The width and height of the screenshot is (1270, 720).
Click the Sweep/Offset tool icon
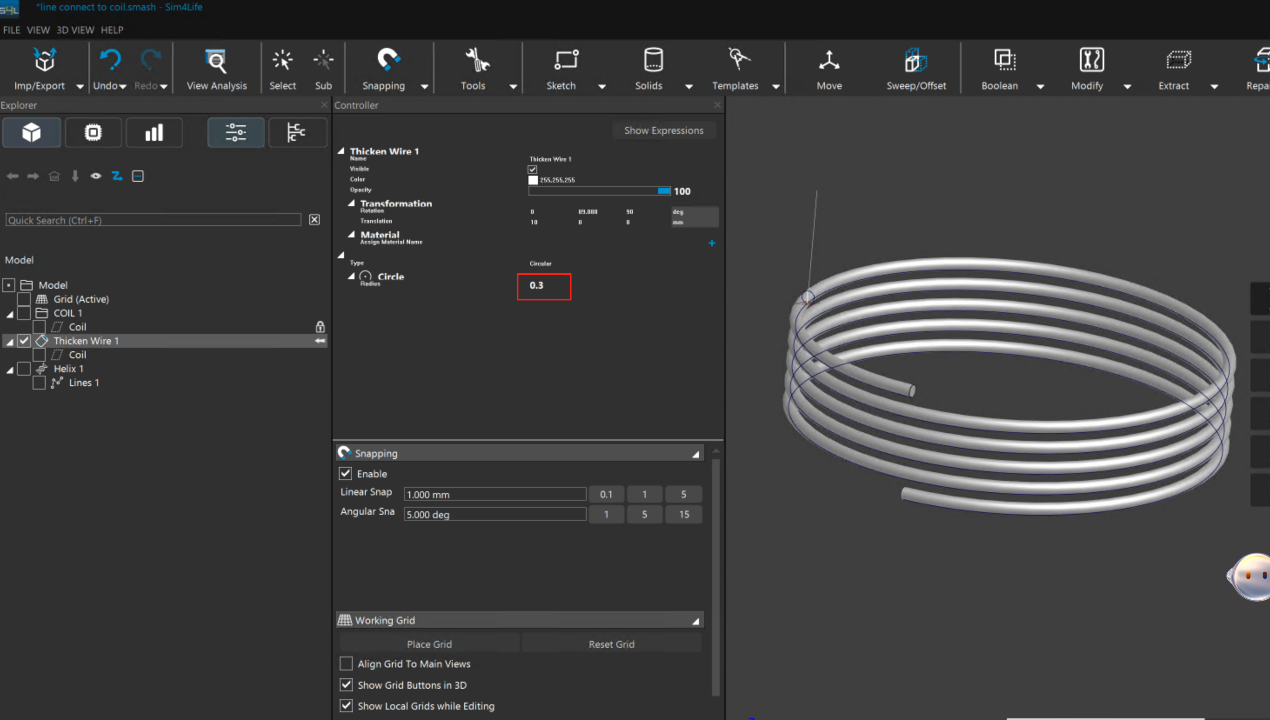(x=915, y=61)
